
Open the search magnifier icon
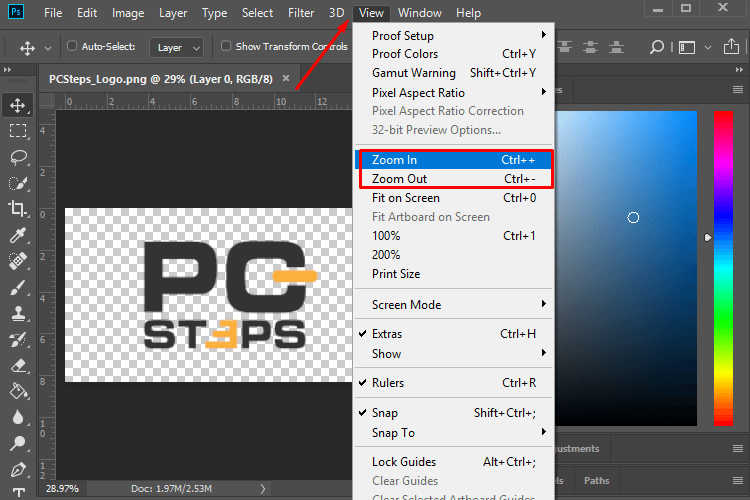[x=657, y=47]
